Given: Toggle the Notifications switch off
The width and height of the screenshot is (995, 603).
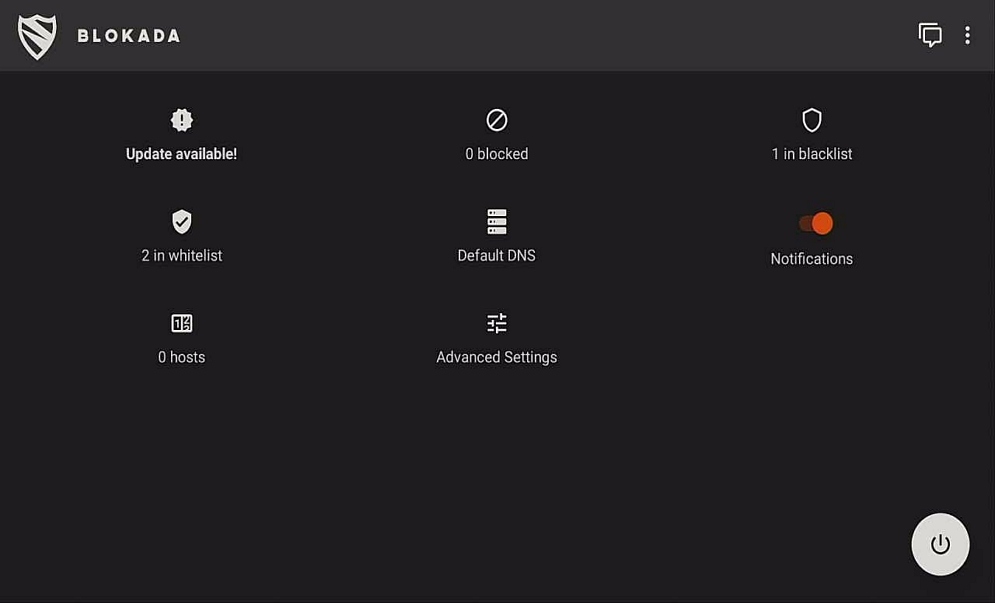Looking at the screenshot, I should 816,223.
